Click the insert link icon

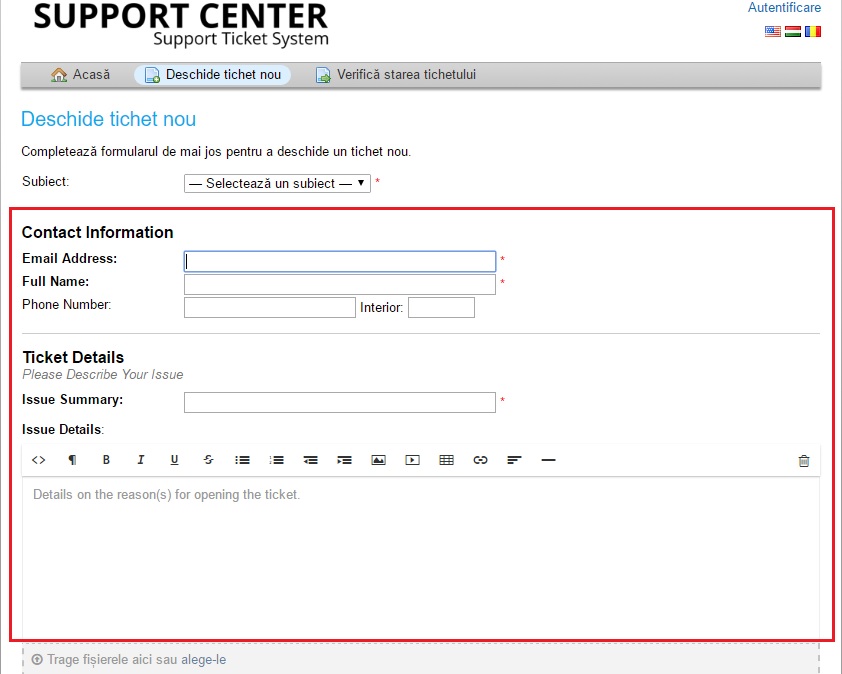point(480,460)
